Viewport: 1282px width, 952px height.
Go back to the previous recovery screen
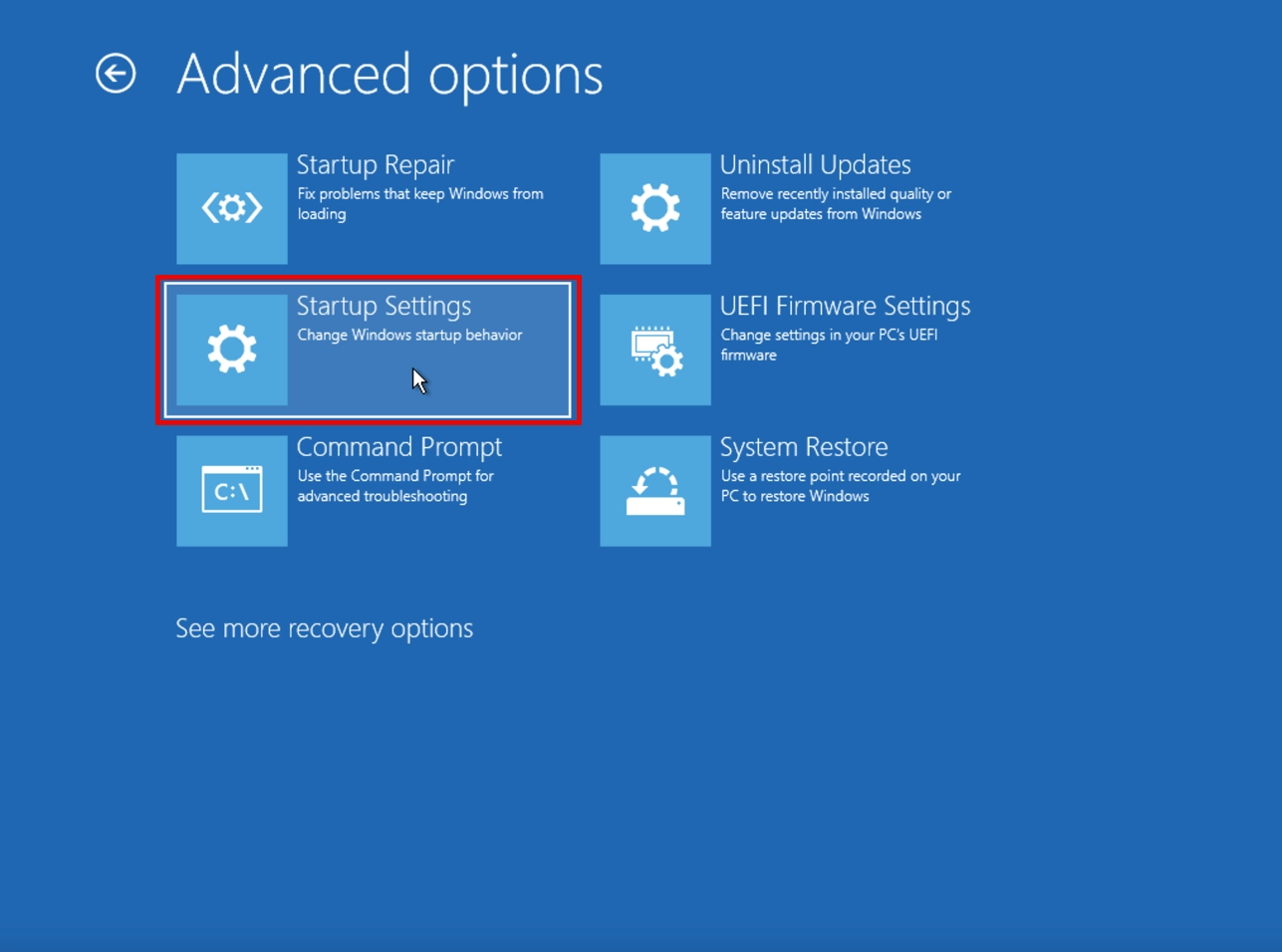pyautogui.click(x=114, y=72)
